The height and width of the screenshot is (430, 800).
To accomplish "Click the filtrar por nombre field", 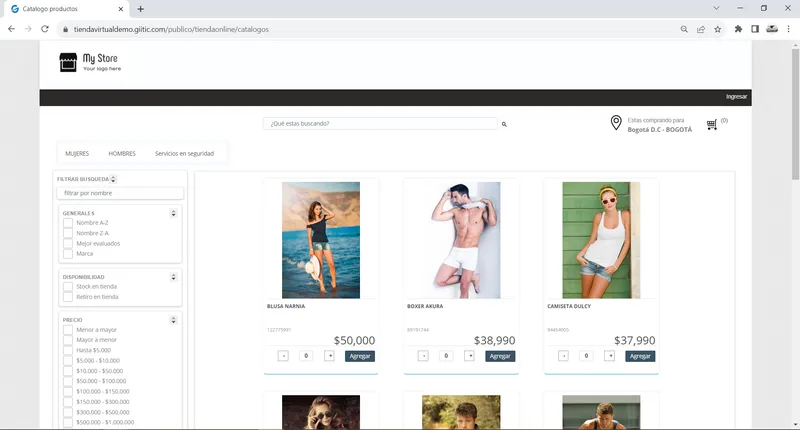I will pos(120,193).
